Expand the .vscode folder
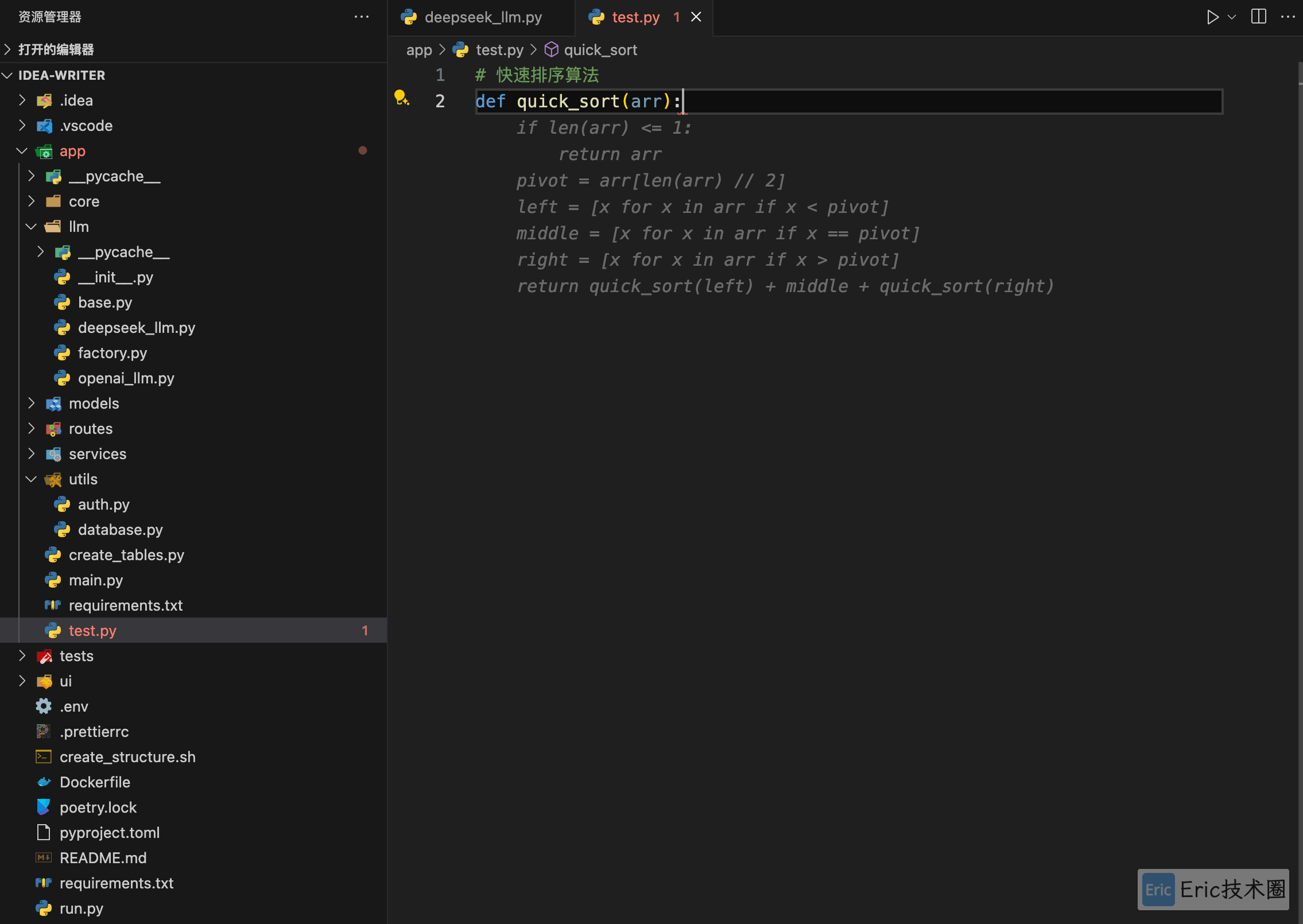The height and width of the screenshot is (924, 1303). (x=193, y=126)
